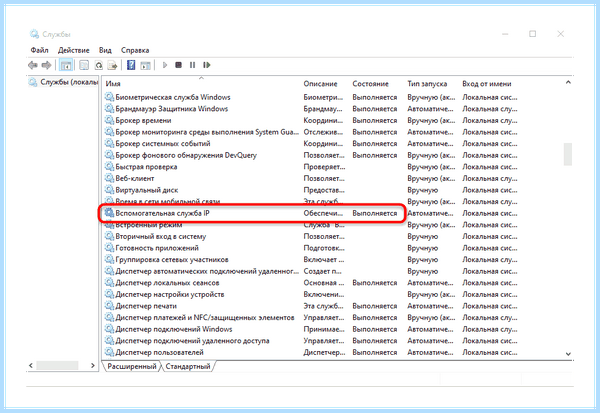The height and width of the screenshot is (413, 600).
Task: Click gear icon of Диспетчер локальных сеансов
Action: click(109, 282)
